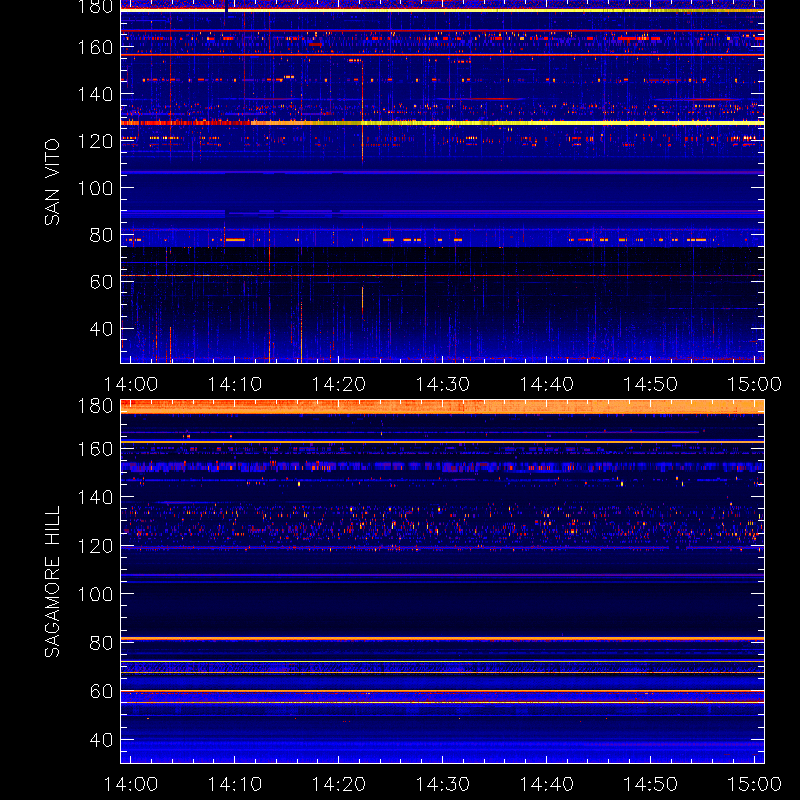Image resolution: width=800 pixels, height=800 pixels.
Task: Click the 15:00 label under San Vito plot
Action: [754, 384]
